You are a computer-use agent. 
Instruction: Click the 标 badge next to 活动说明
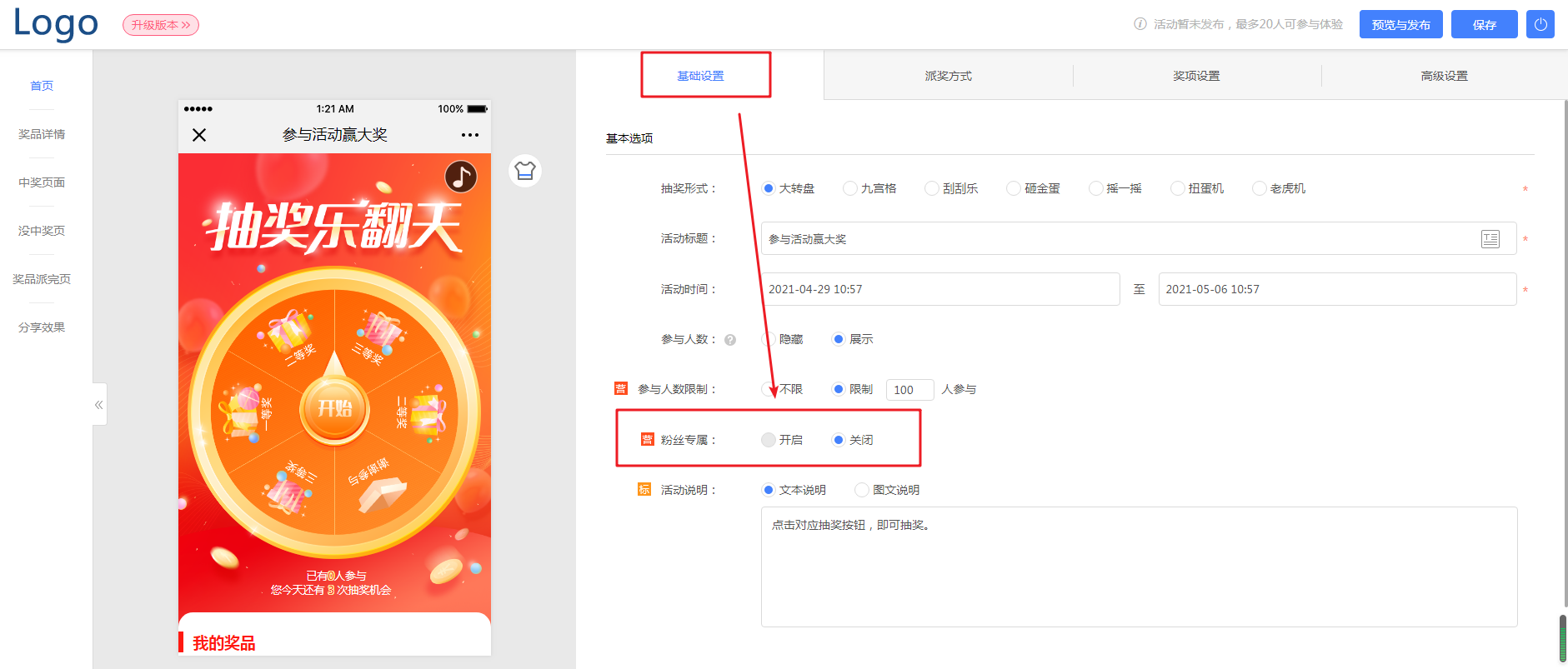[x=644, y=489]
